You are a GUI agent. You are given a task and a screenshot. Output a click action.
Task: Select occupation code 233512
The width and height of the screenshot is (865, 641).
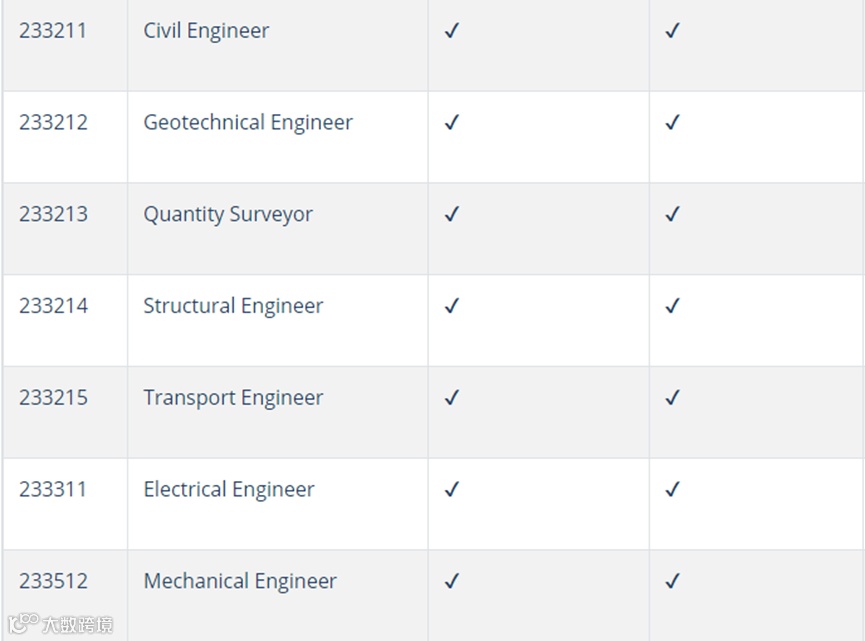(x=54, y=580)
